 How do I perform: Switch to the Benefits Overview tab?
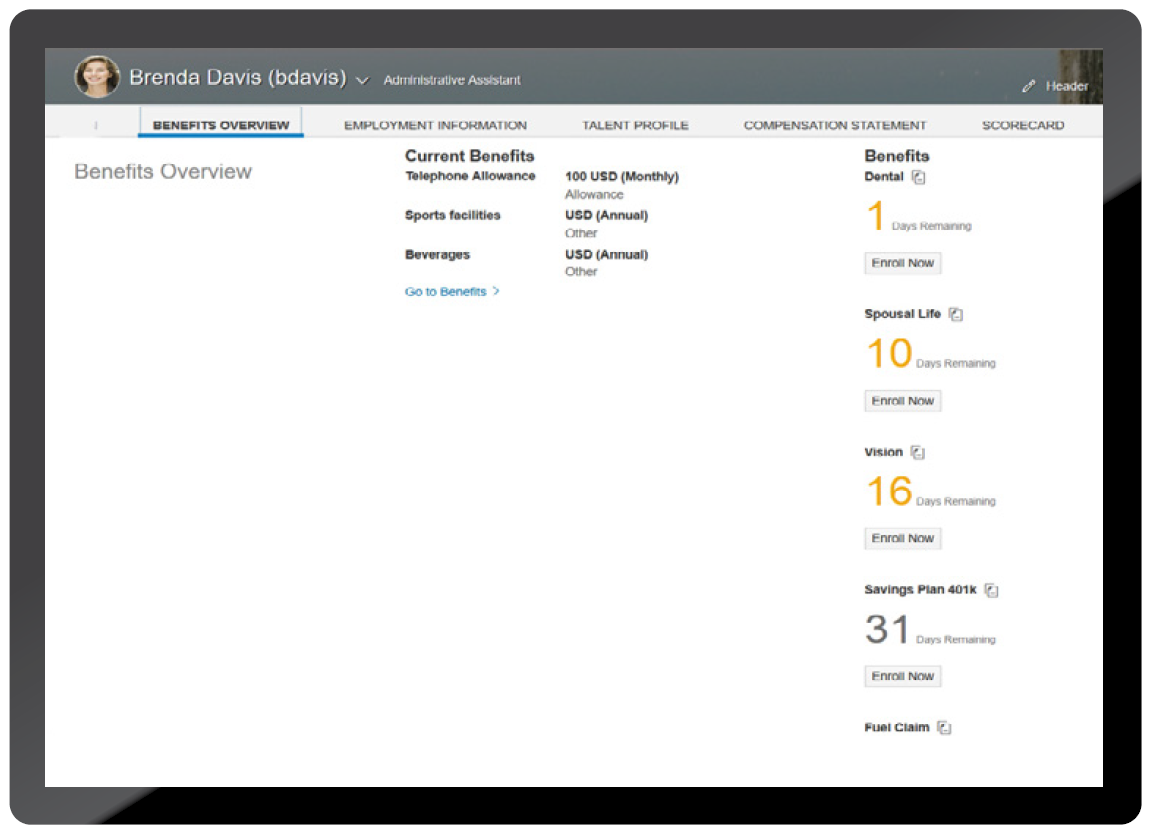pyautogui.click(x=220, y=126)
